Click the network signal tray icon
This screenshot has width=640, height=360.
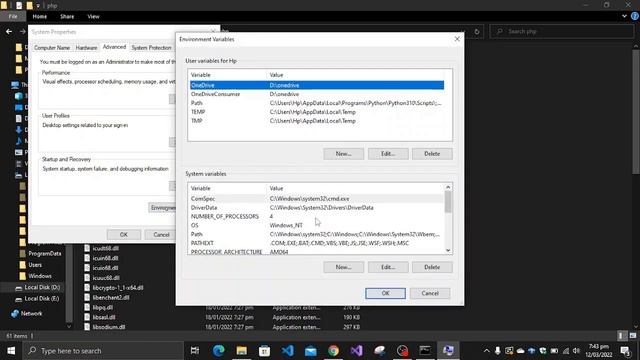[x=566, y=351]
